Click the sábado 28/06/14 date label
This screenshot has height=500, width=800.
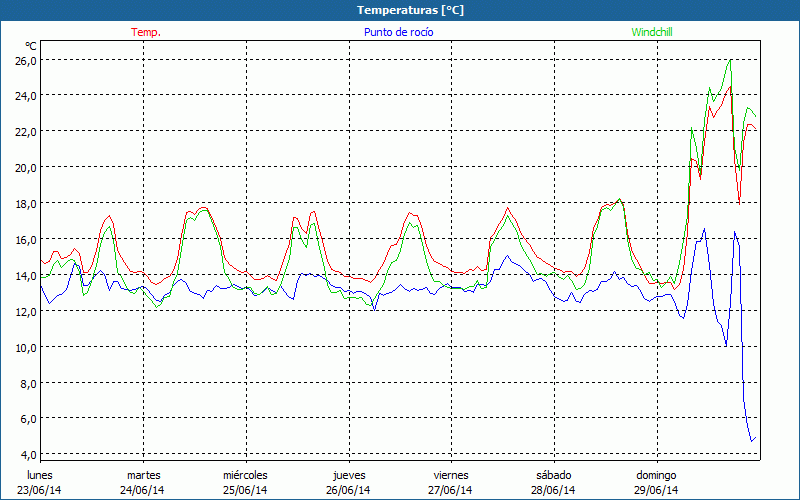point(553,483)
